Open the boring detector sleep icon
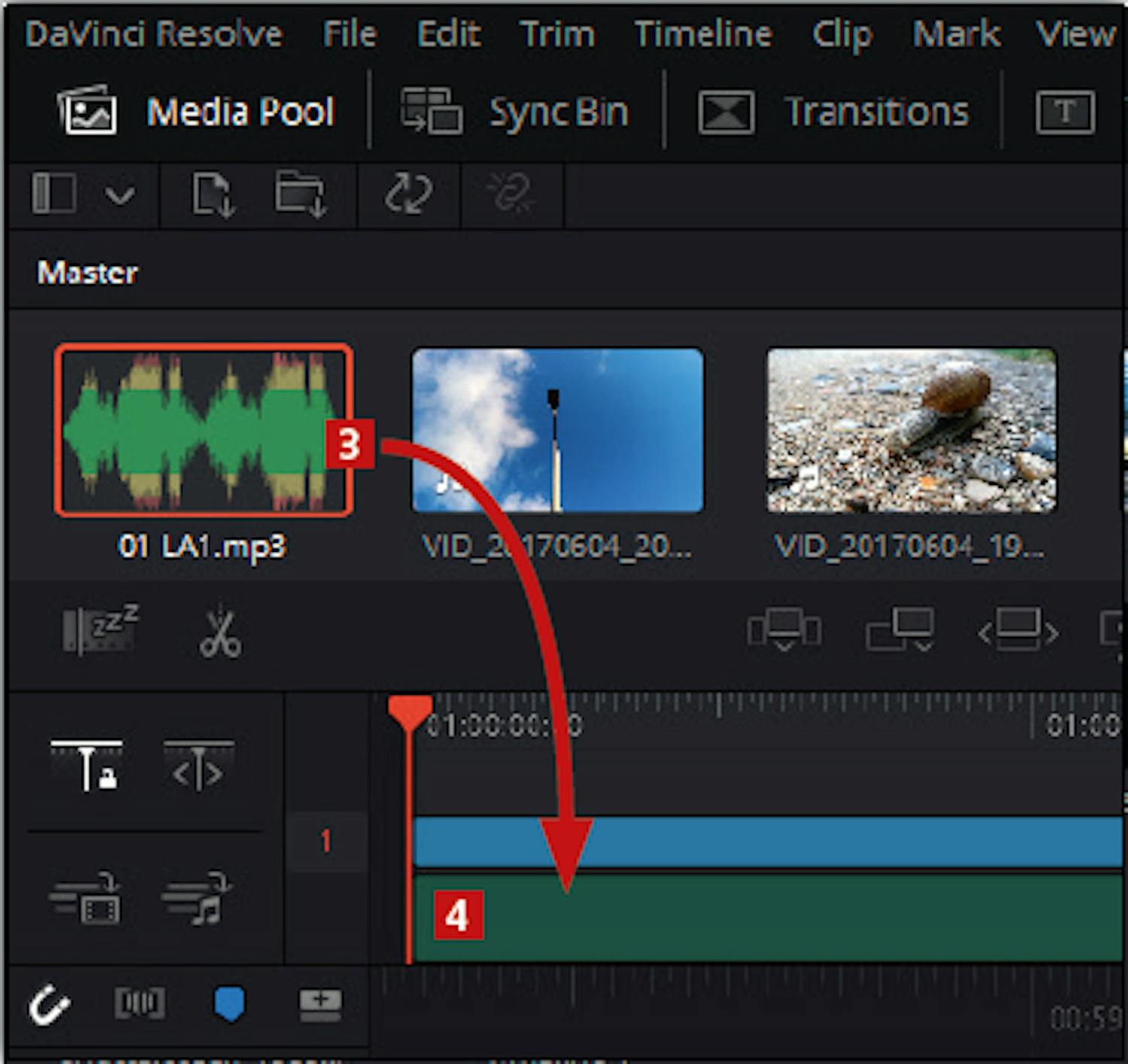 (101, 629)
